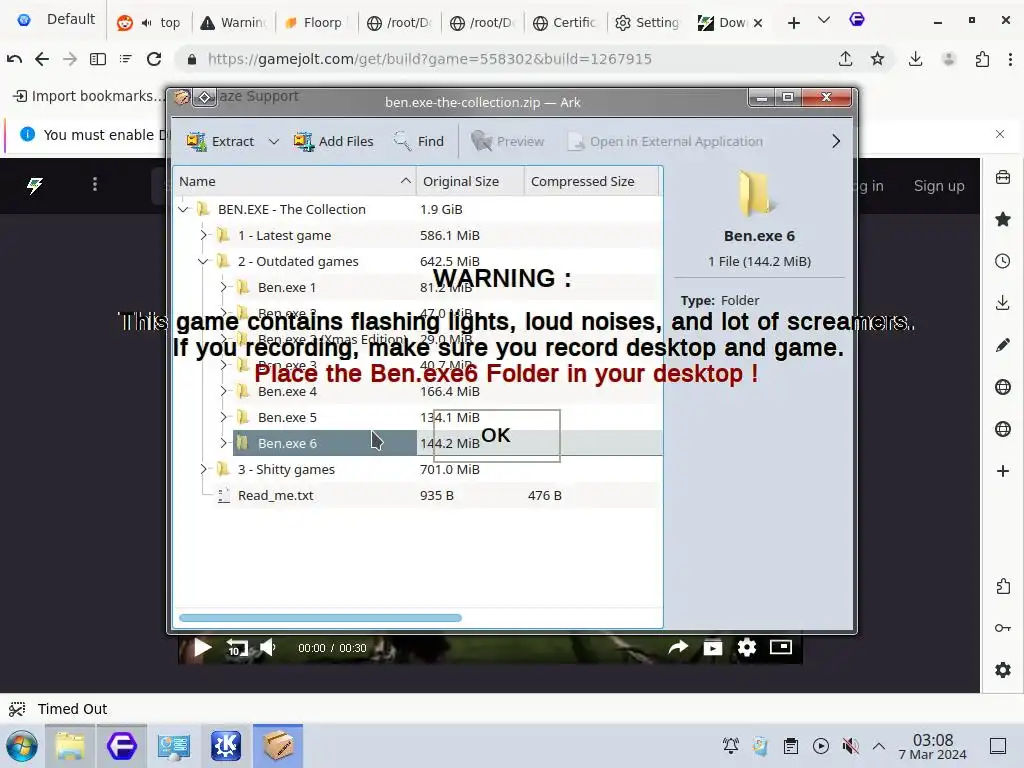Go back in browser history
Image resolution: width=1024 pixels, height=768 pixels.
click(x=42, y=59)
